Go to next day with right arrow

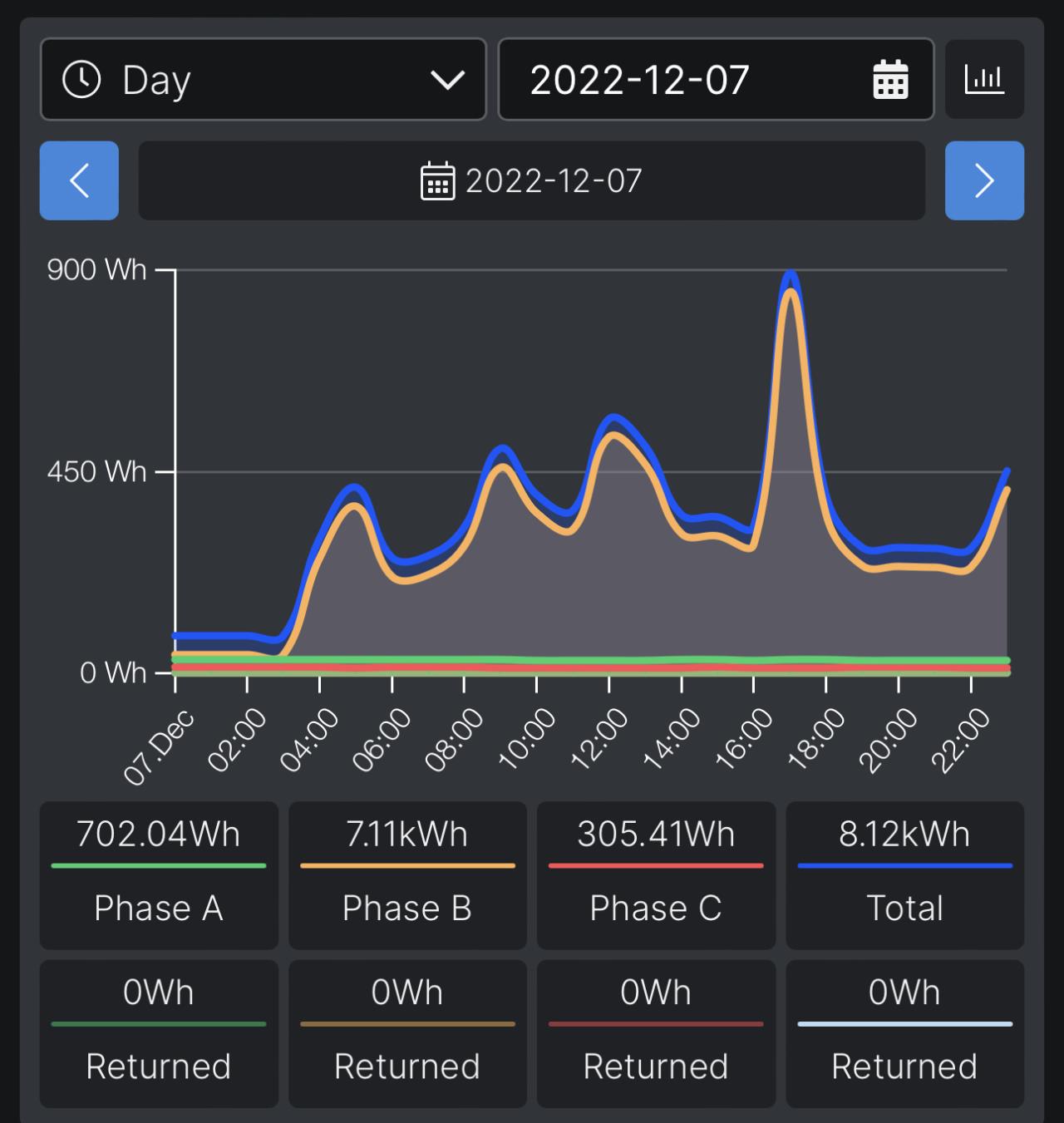click(x=984, y=180)
